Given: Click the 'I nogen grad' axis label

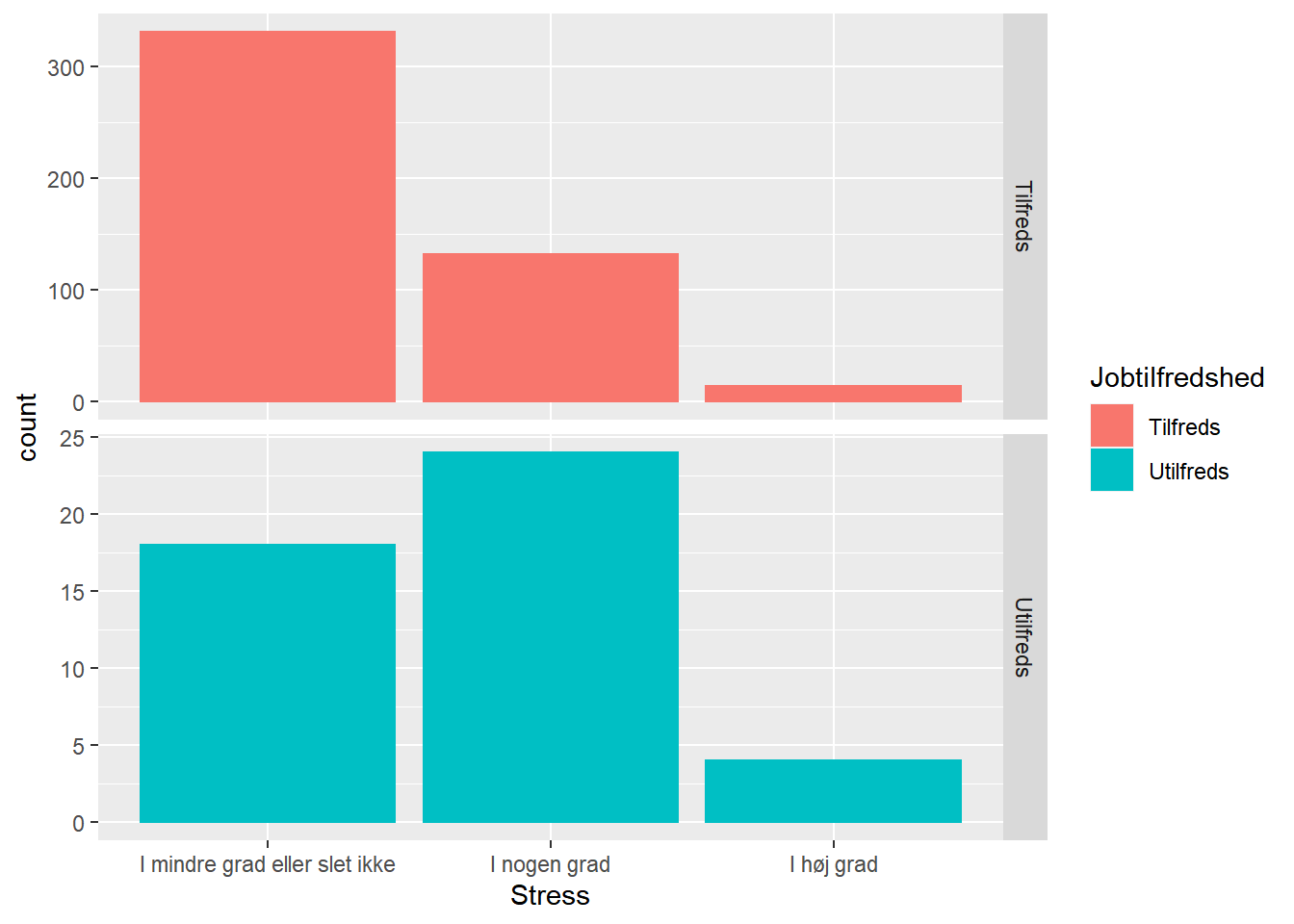Looking at the screenshot, I should [551, 864].
